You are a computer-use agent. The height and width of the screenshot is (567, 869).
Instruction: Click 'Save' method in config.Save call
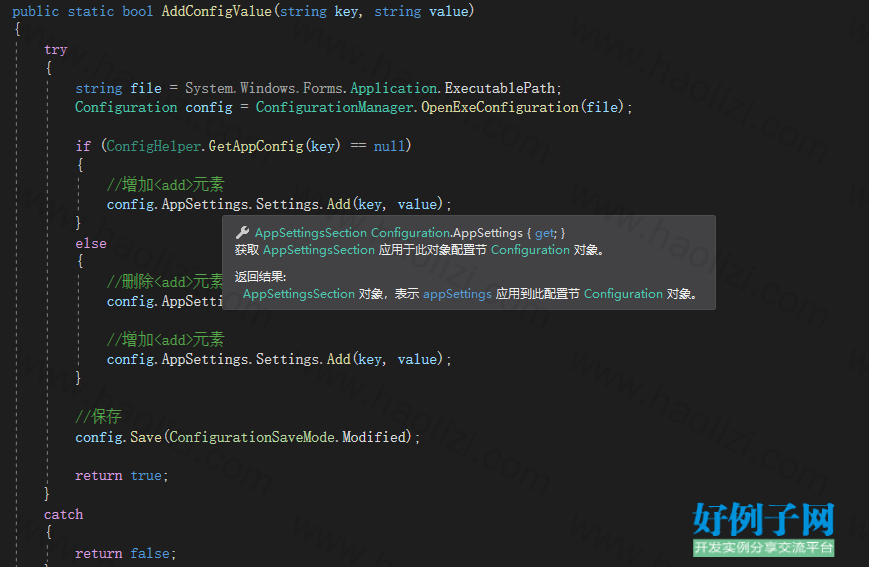point(146,437)
